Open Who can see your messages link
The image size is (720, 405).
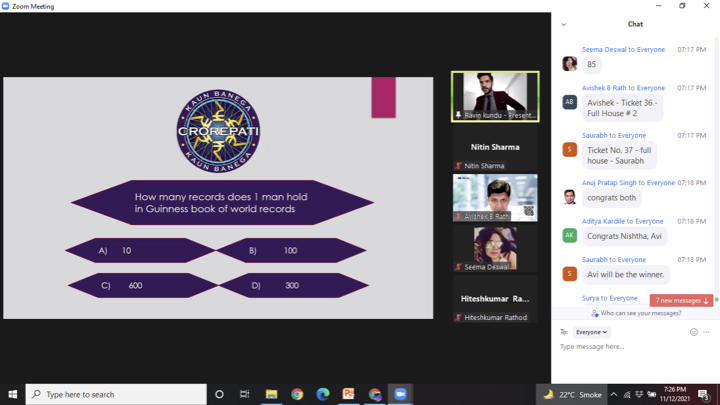(635, 313)
